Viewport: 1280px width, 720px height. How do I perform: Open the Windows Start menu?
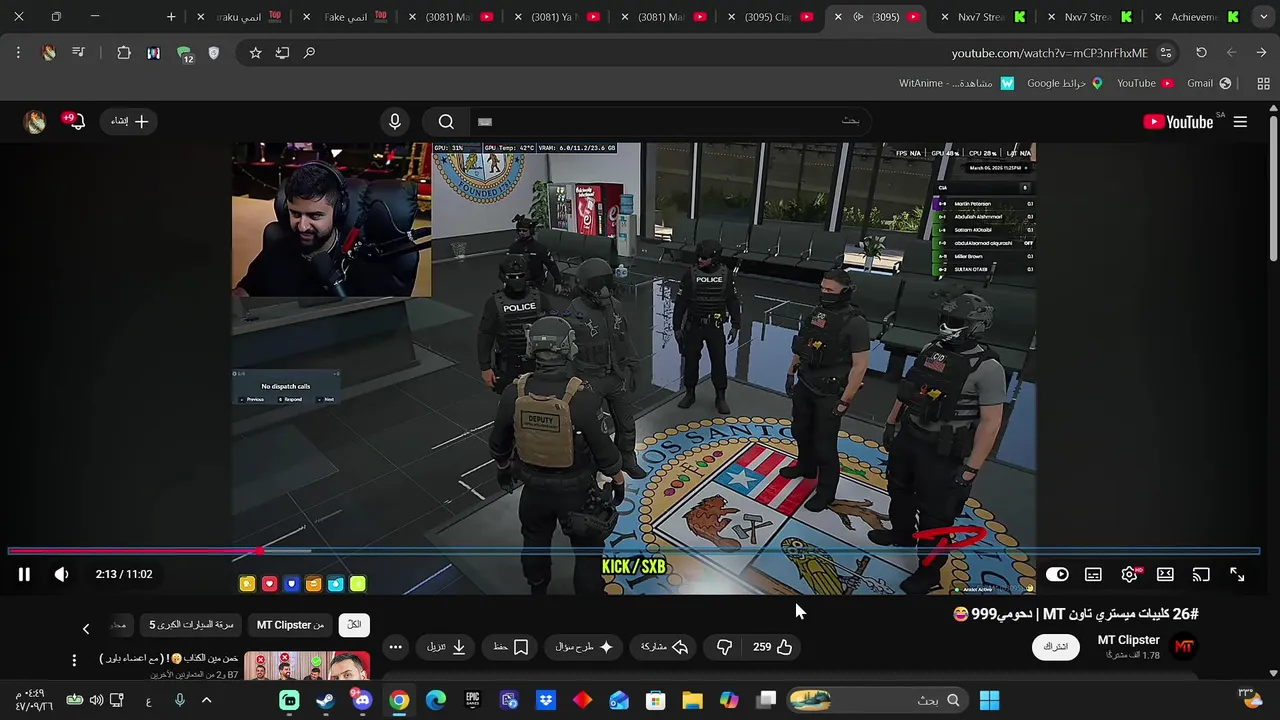pos(989,700)
